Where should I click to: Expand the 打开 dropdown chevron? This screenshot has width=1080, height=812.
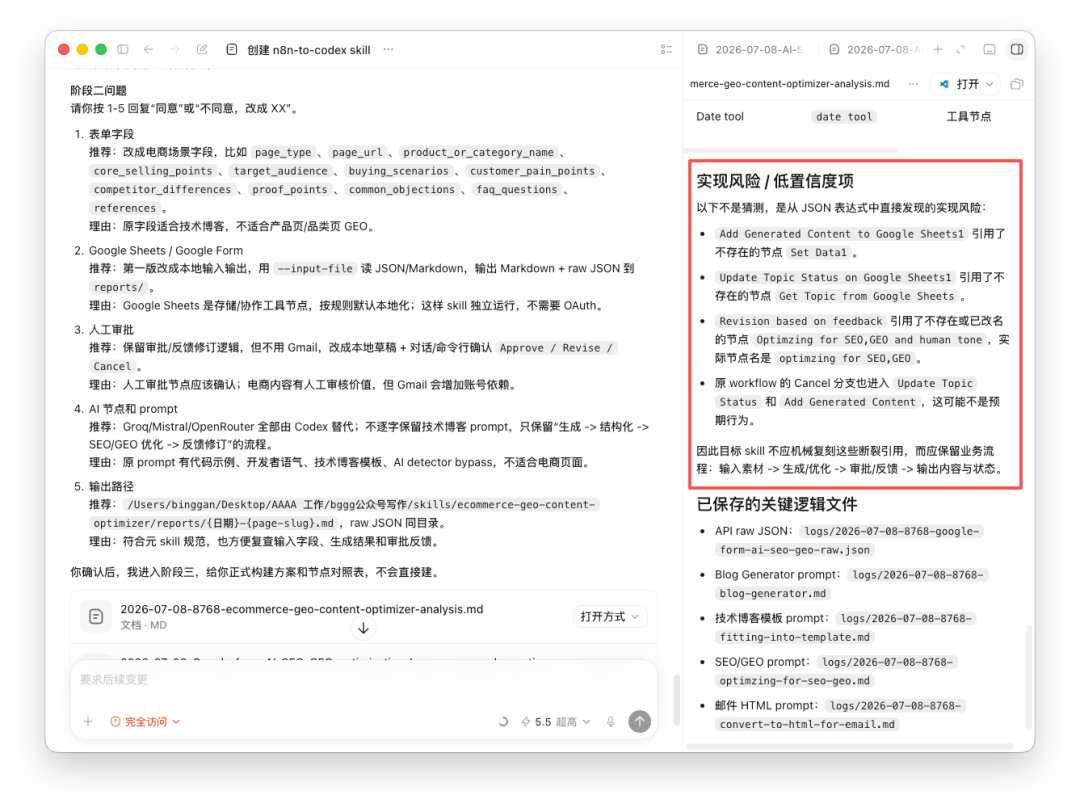click(x=990, y=84)
